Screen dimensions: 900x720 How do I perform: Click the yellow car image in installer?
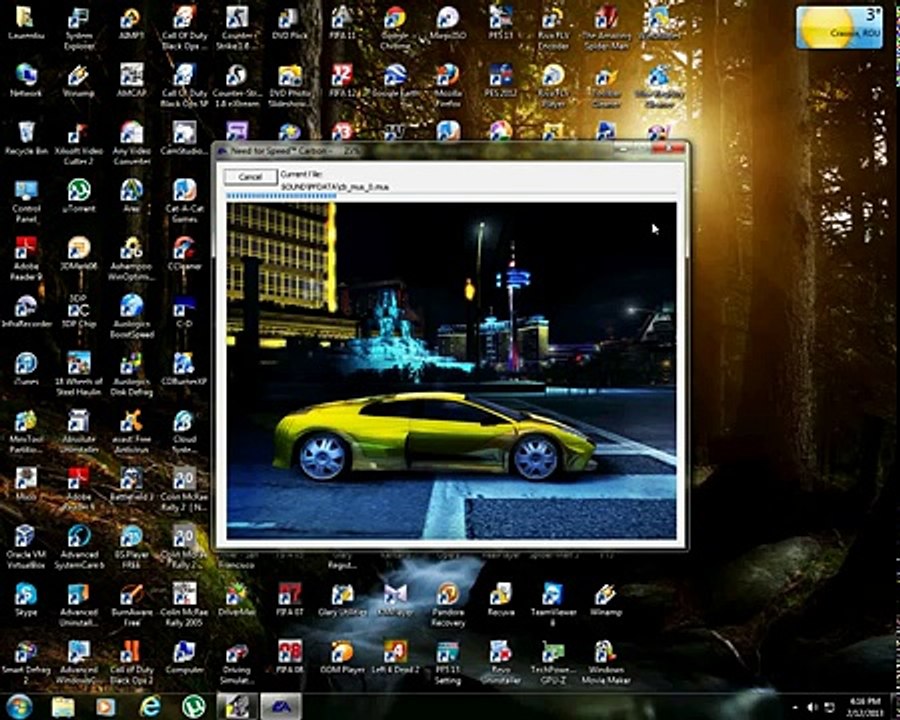451,371
